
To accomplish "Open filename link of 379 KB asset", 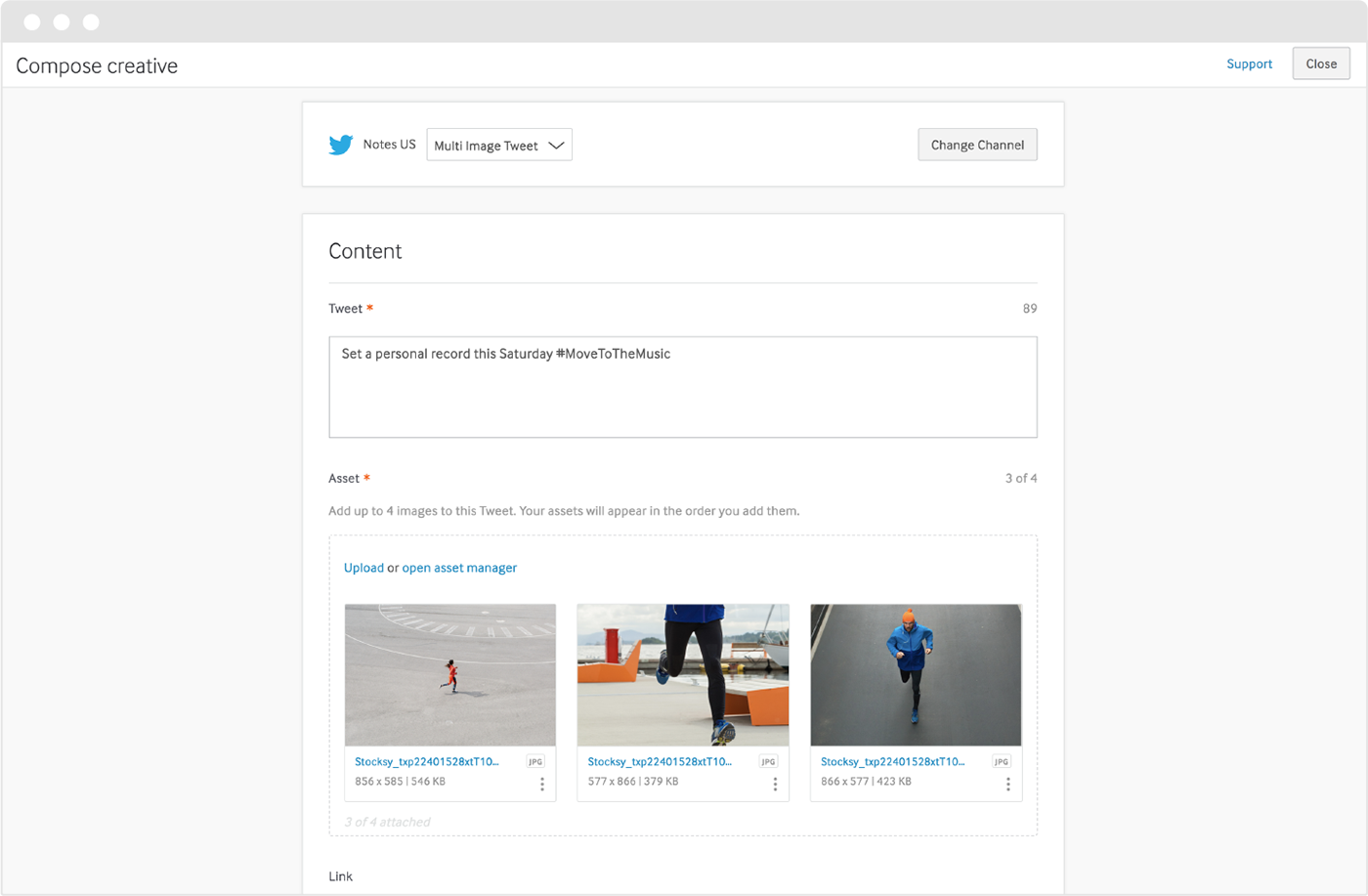I will click(660, 761).
